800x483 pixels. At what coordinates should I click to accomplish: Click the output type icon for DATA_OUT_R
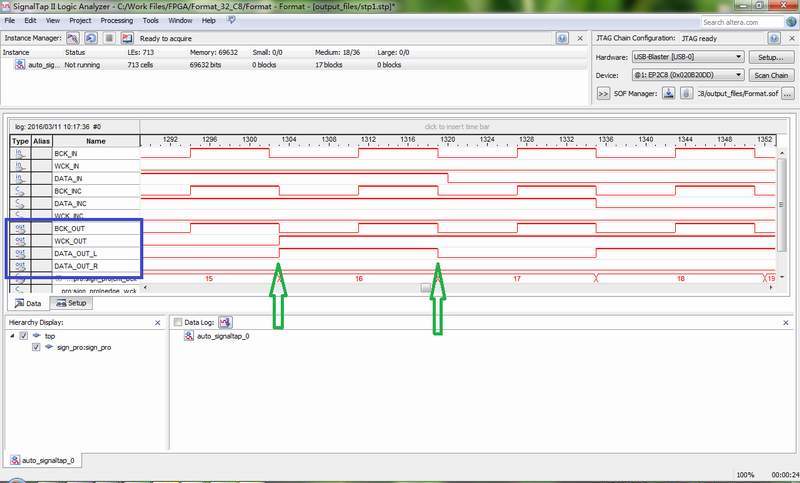point(20,266)
